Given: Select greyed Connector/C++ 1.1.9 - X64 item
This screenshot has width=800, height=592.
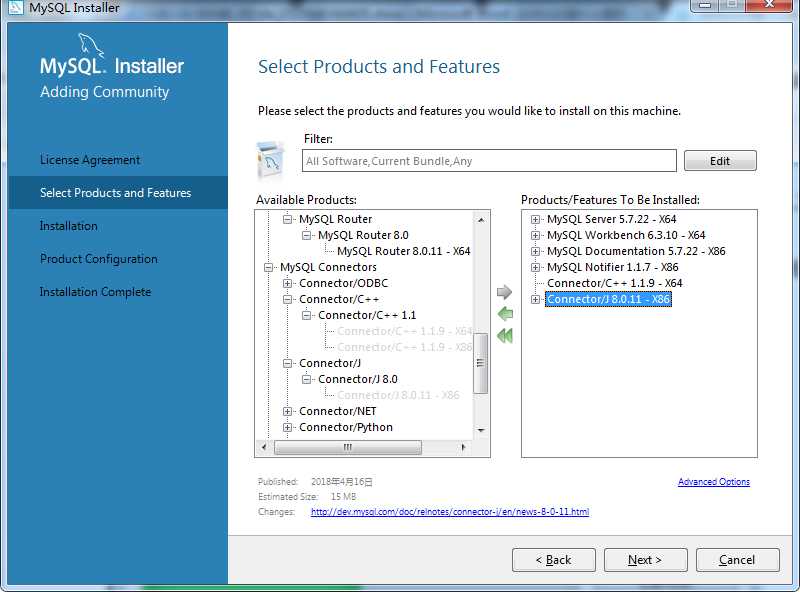Looking at the screenshot, I should 405,331.
